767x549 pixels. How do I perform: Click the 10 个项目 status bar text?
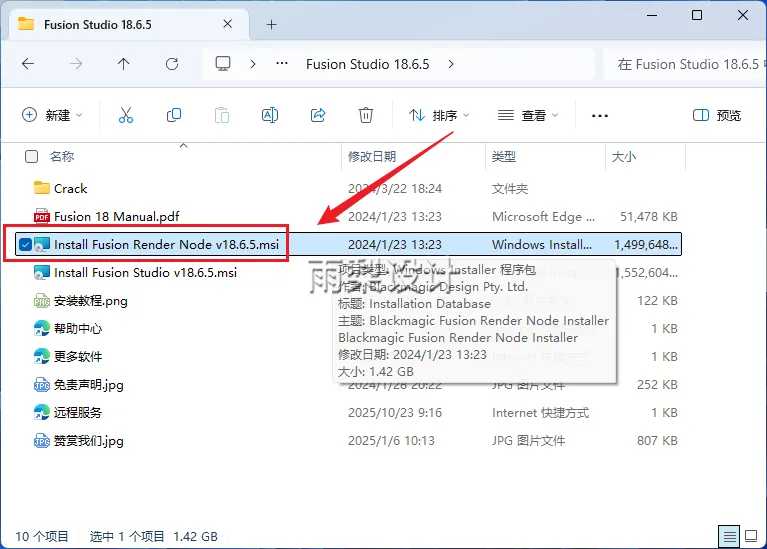[x=42, y=537]
